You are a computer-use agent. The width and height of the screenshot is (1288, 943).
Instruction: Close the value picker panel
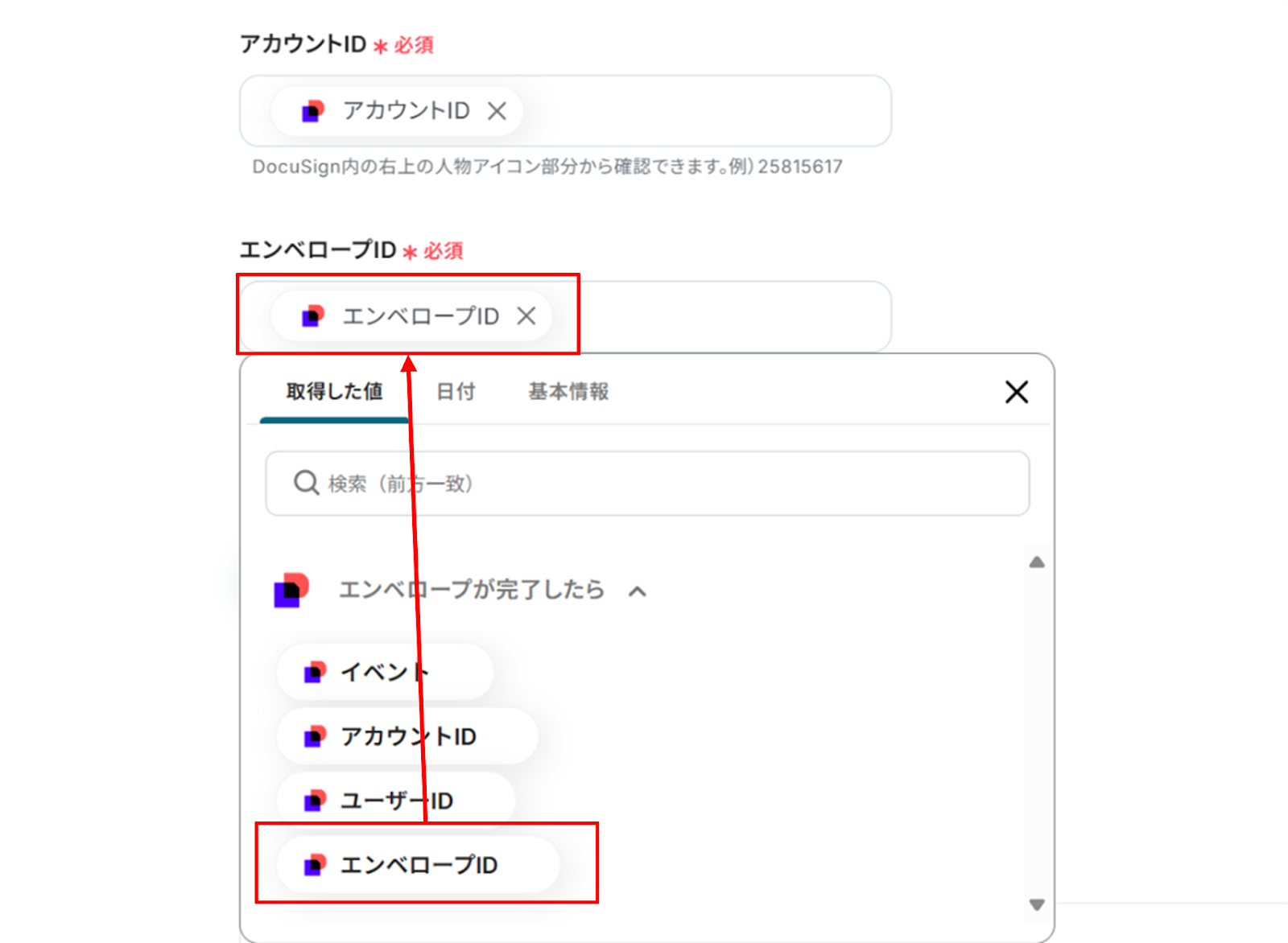[1017, 392]
